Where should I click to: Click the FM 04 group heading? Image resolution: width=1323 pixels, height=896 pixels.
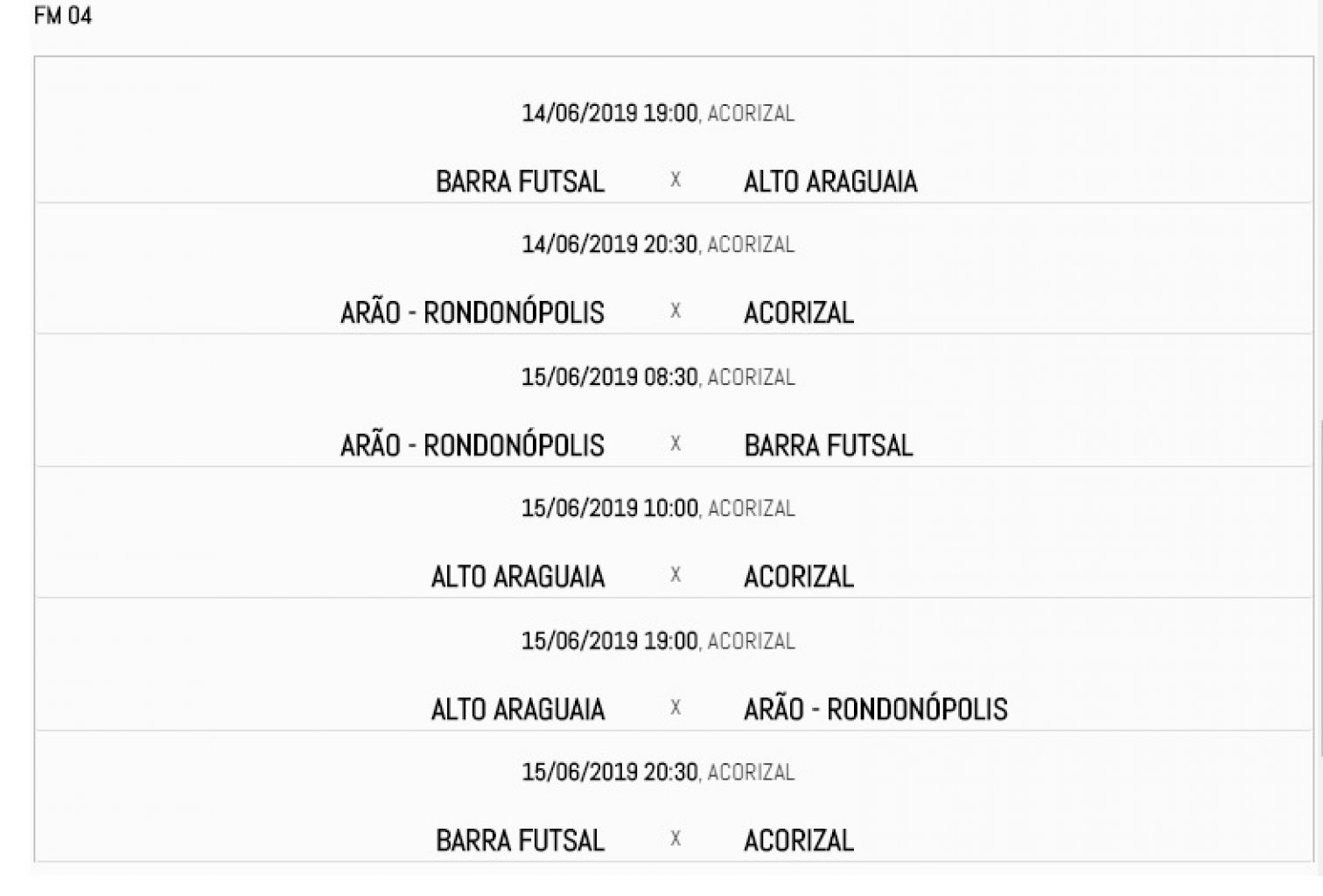pyautogui.click(x=63, y=16)
